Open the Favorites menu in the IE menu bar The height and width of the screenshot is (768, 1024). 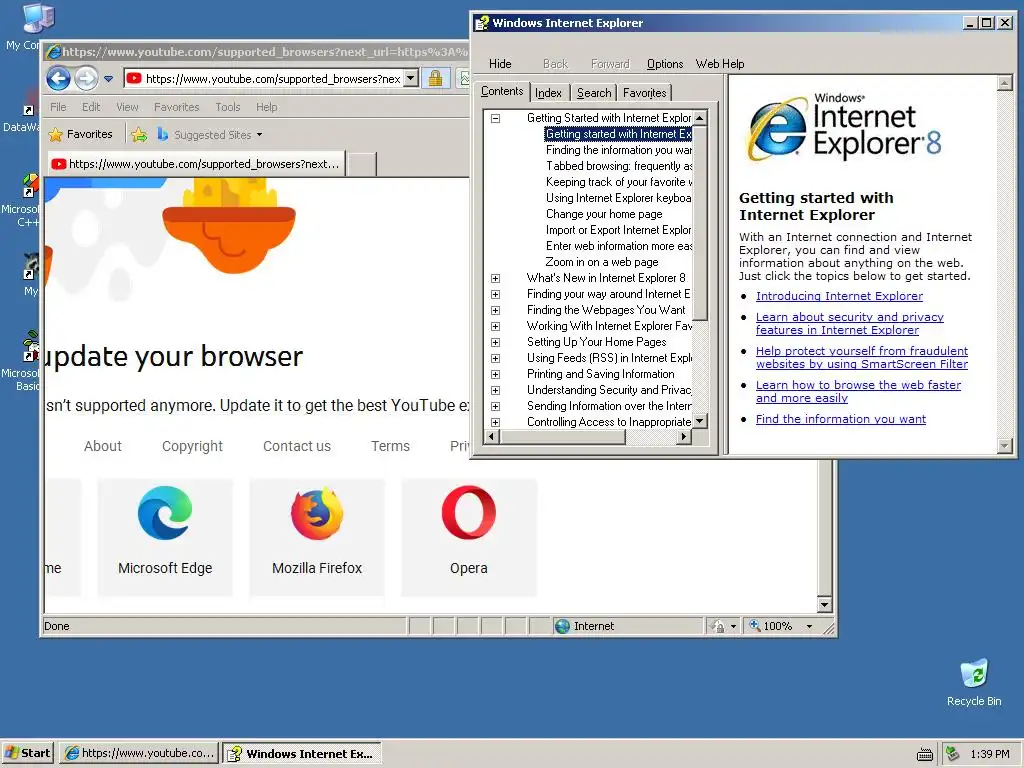(x=176, y=107)
